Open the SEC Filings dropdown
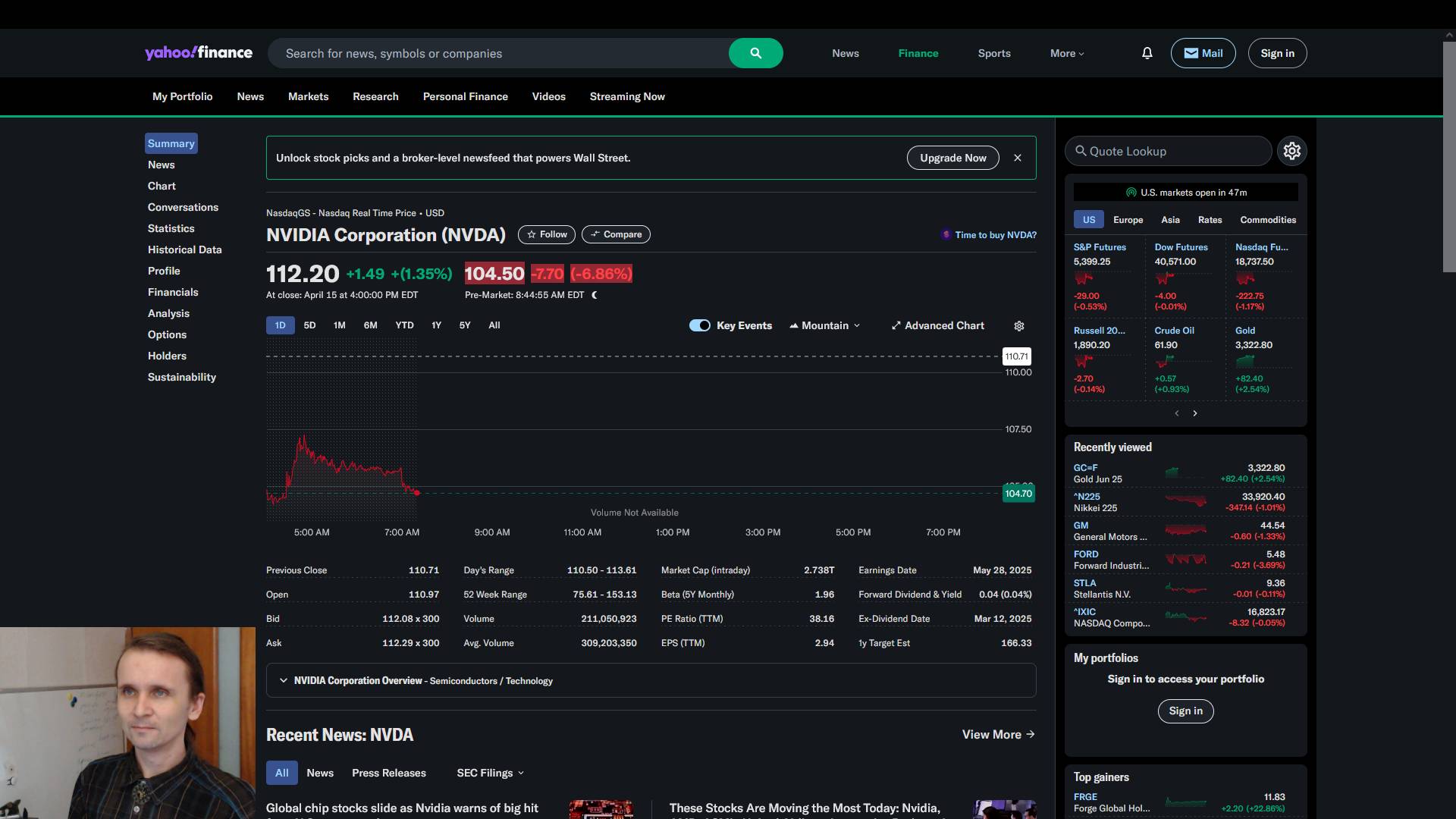The height and width of the screenshot is (819, 1456). pyautogui.click(x=490, y=773)
